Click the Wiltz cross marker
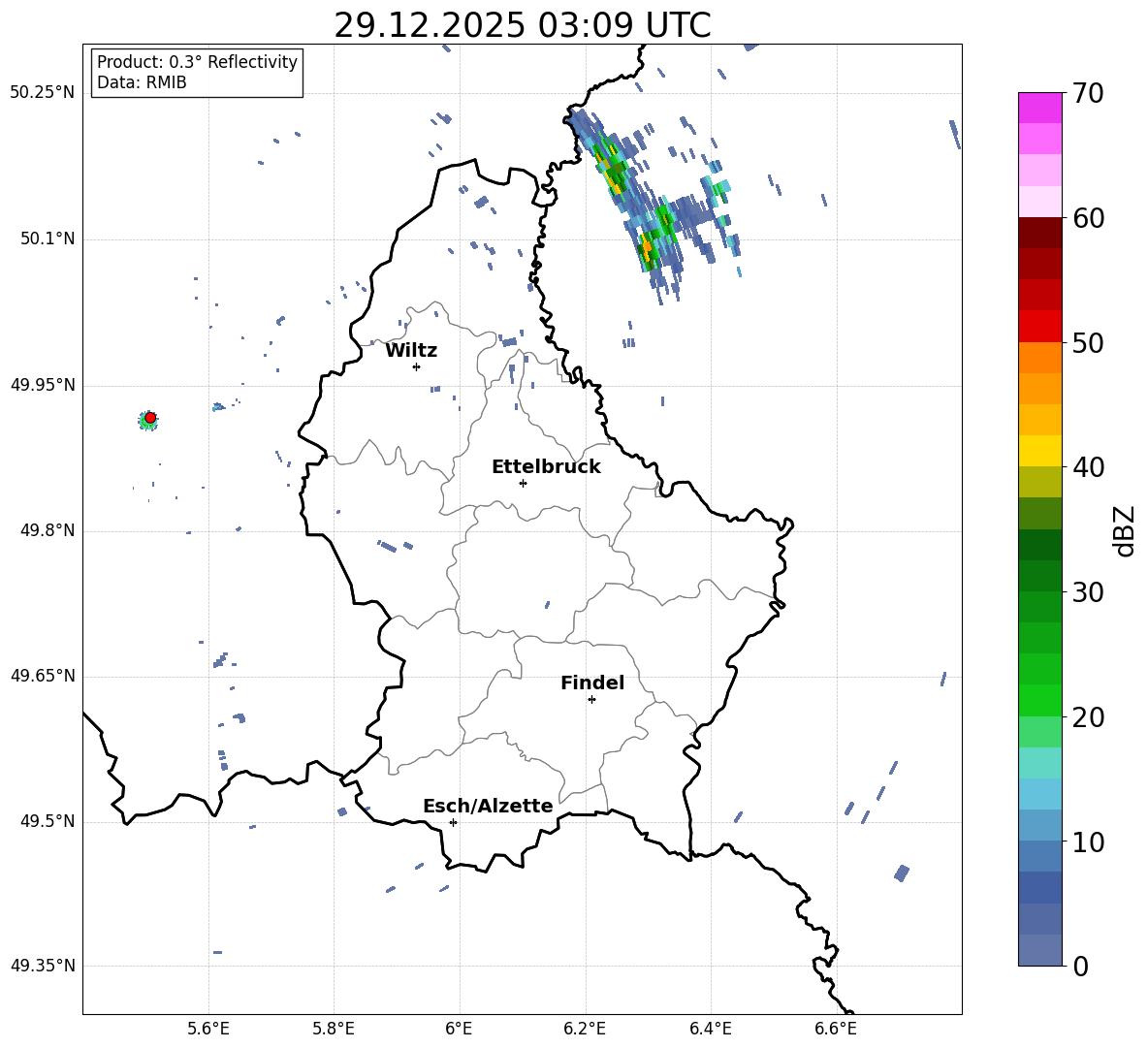 (417, 366)
